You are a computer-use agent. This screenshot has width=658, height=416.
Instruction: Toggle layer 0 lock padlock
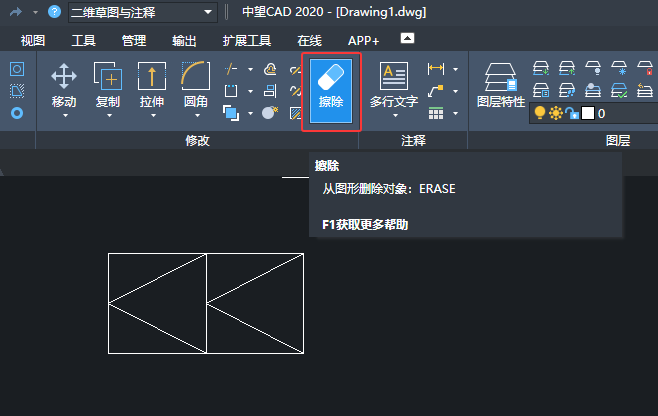[572, 113]
